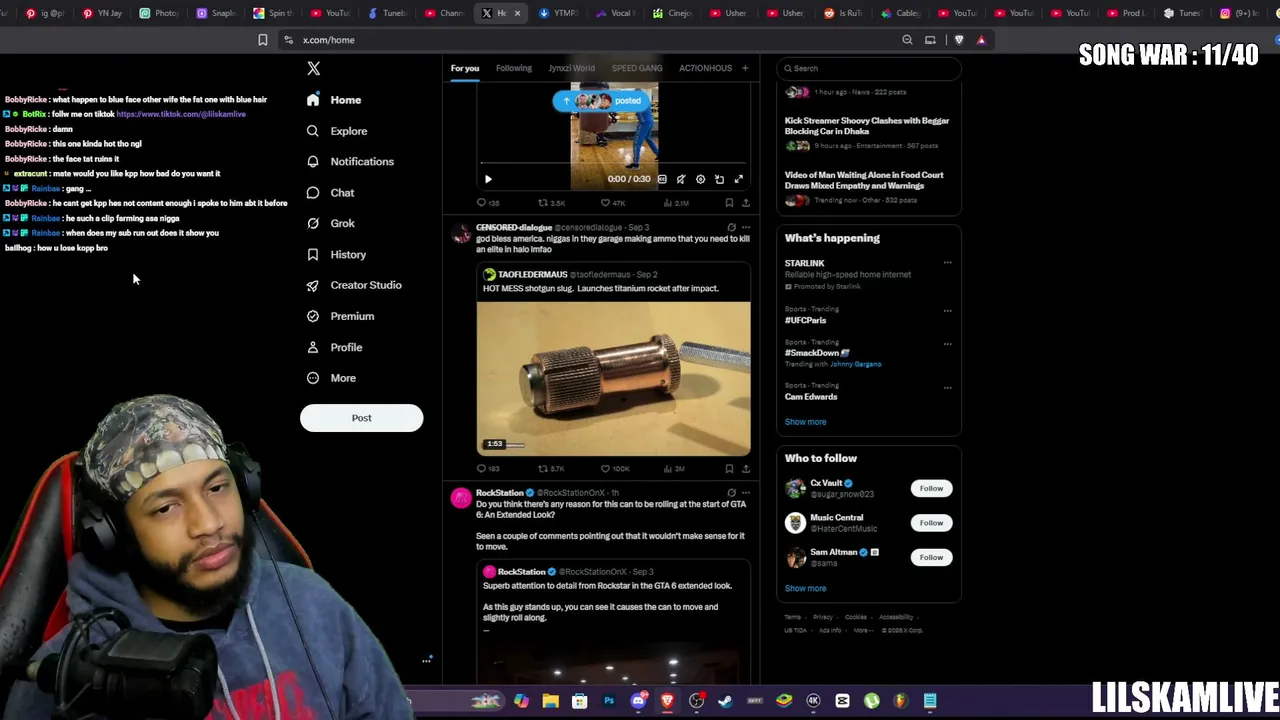Open fullscreen on the video player

738,179
